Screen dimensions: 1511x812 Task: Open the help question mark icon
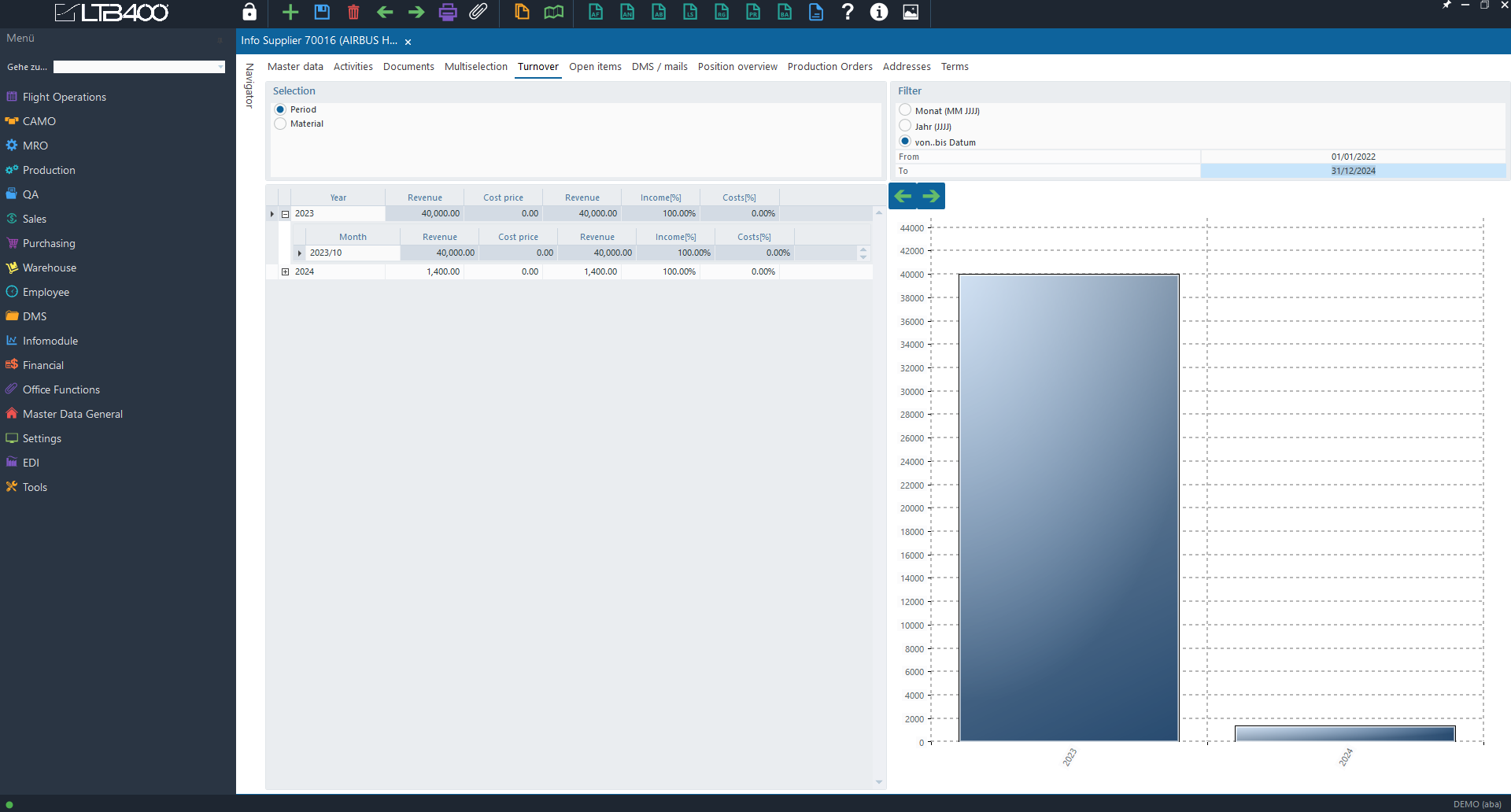[x=848, y=12]
